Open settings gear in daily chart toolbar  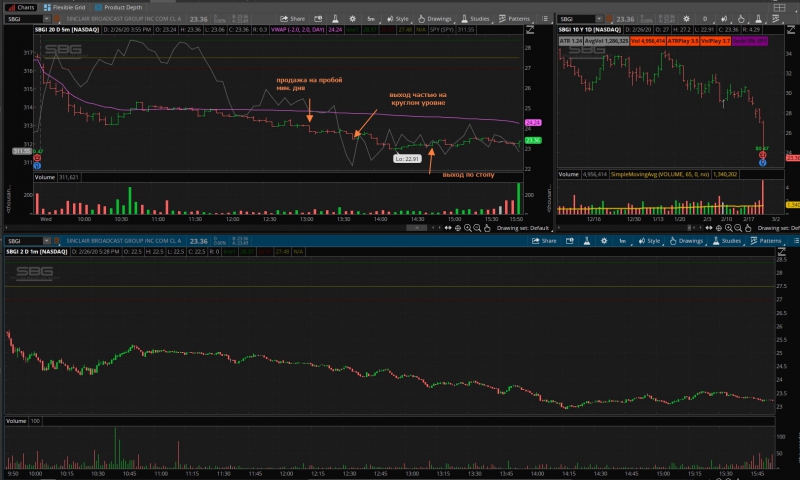(686, 19)
